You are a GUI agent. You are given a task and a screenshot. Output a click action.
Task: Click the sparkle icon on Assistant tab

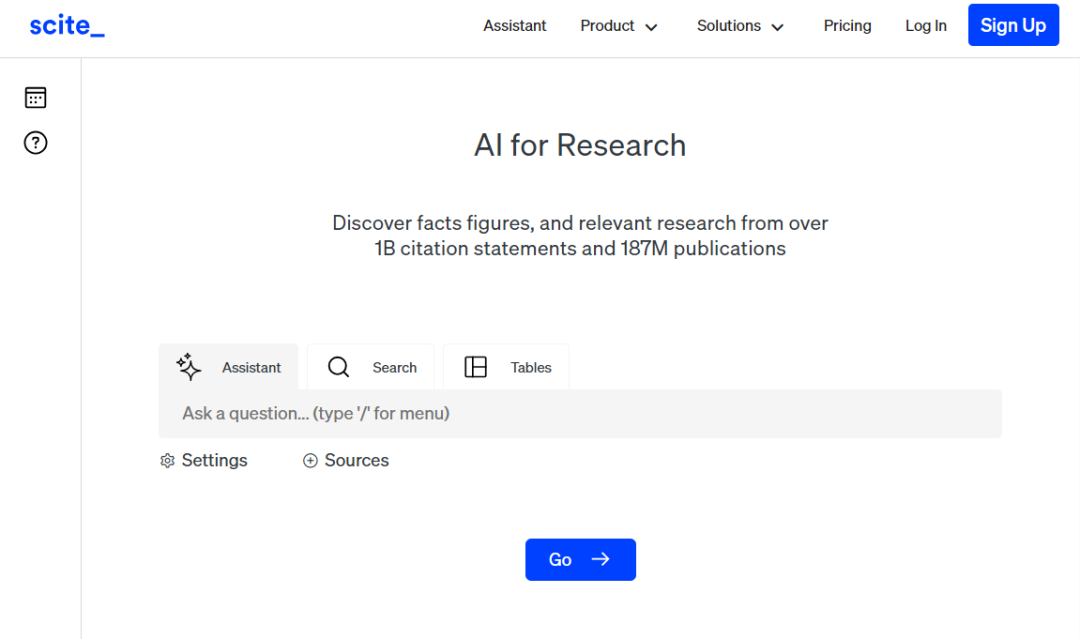[x=189, y=367]
